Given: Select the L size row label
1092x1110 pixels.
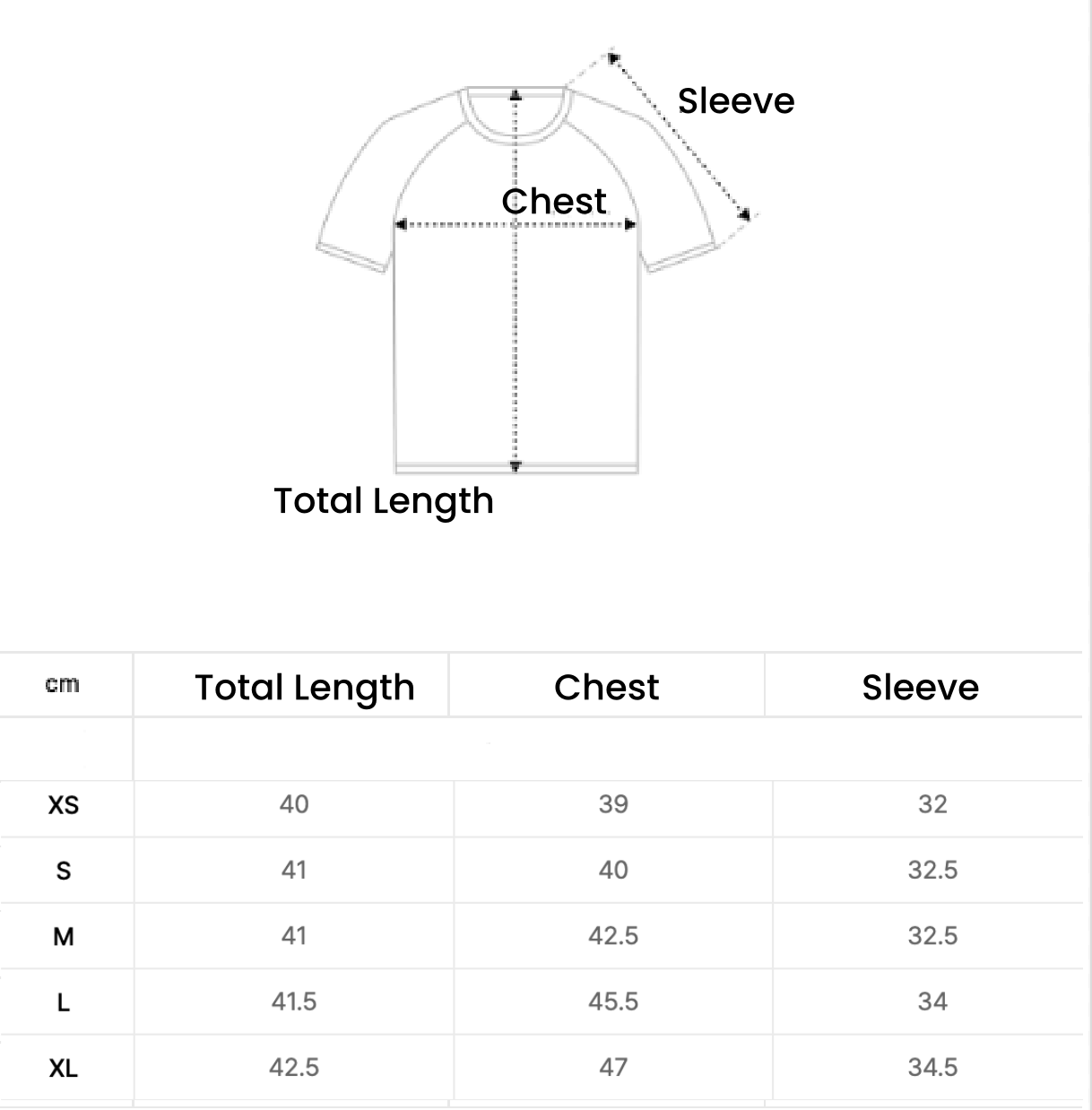Looking at the screenshot, I should pyautogui.click(x=64, y=1002).
